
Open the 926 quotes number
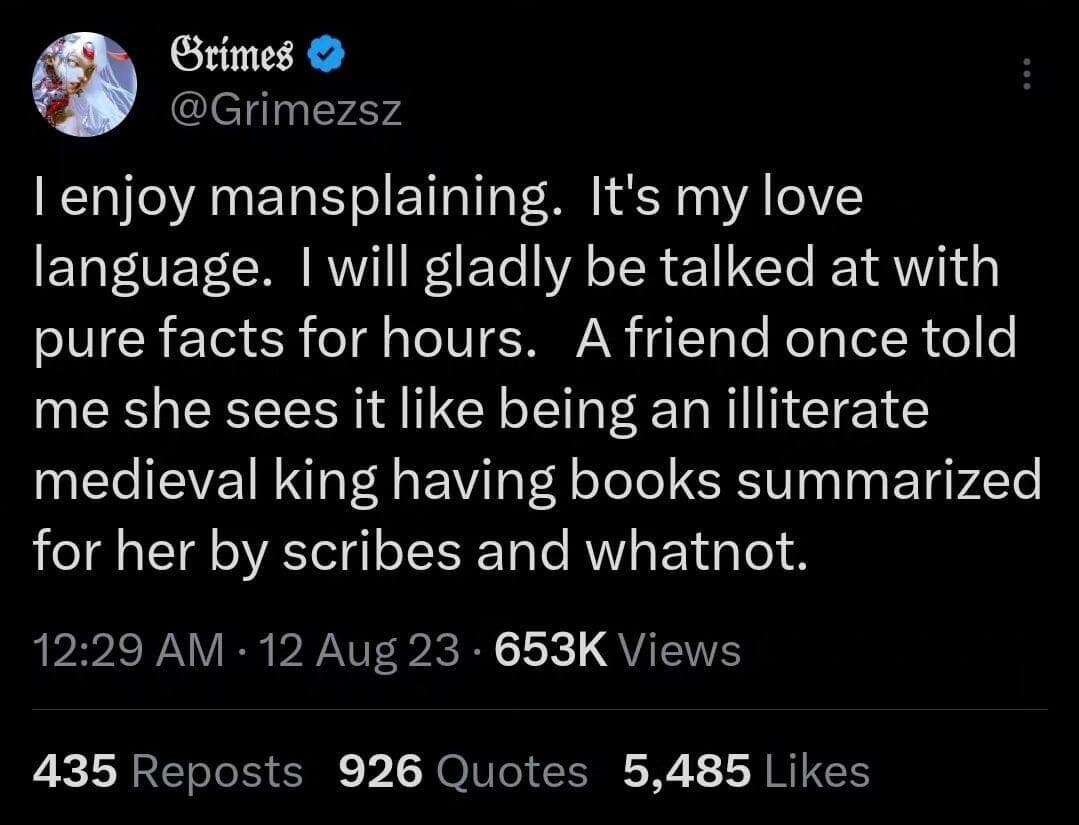[x=381, y=771]
